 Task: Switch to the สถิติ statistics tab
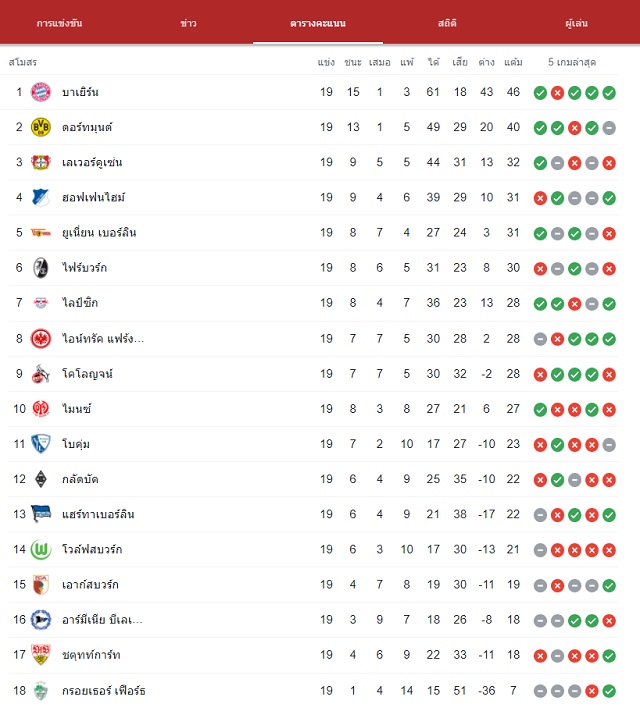pos(447,23)
